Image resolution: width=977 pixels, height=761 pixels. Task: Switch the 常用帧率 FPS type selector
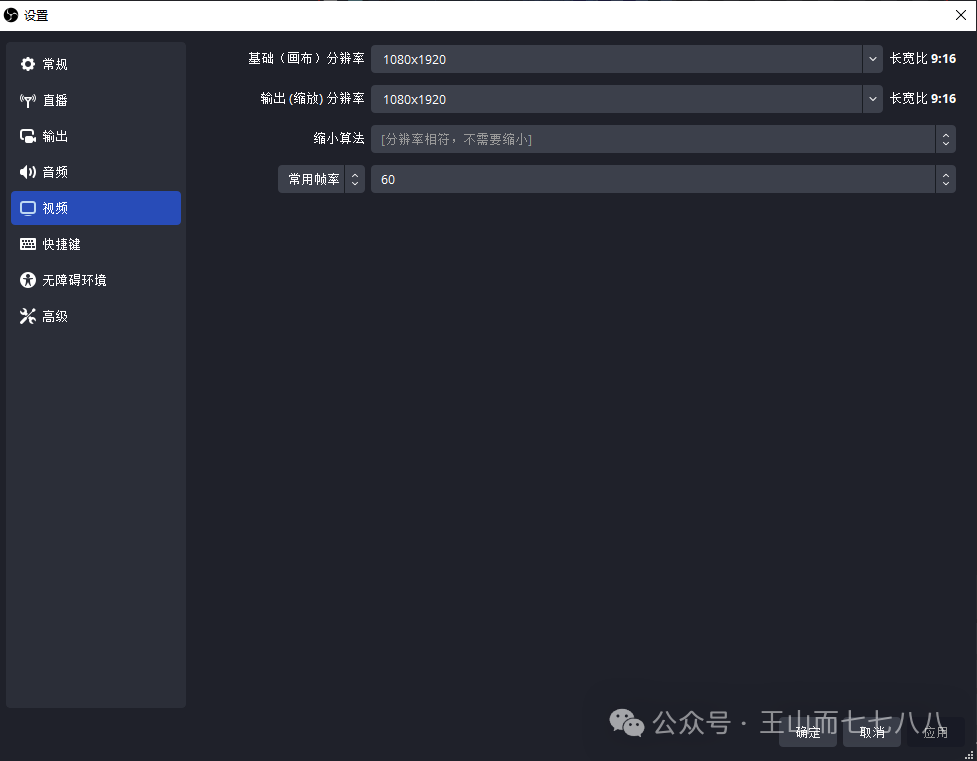[321, 179]
